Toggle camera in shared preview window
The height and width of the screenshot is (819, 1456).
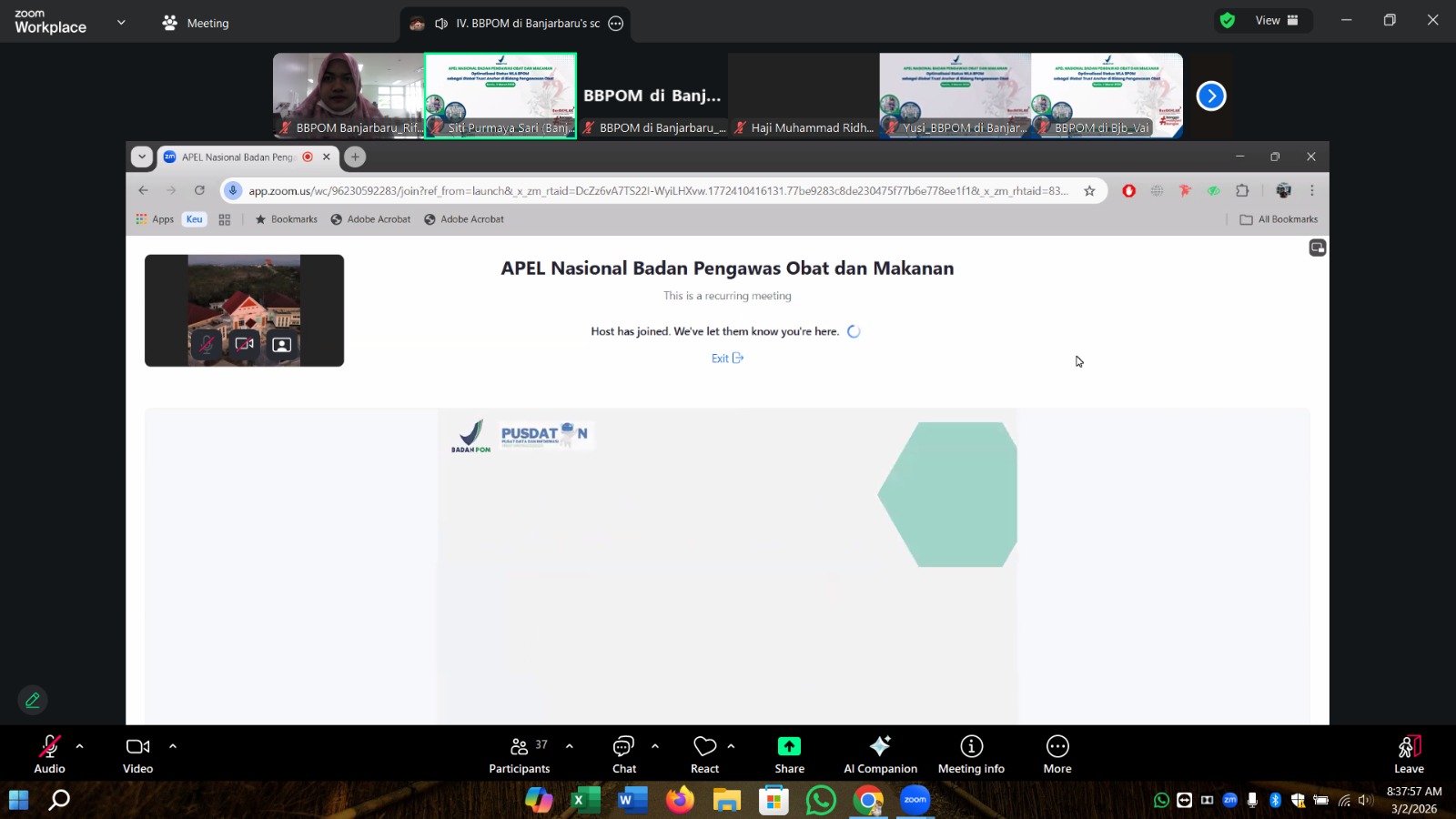click(244, 345)
